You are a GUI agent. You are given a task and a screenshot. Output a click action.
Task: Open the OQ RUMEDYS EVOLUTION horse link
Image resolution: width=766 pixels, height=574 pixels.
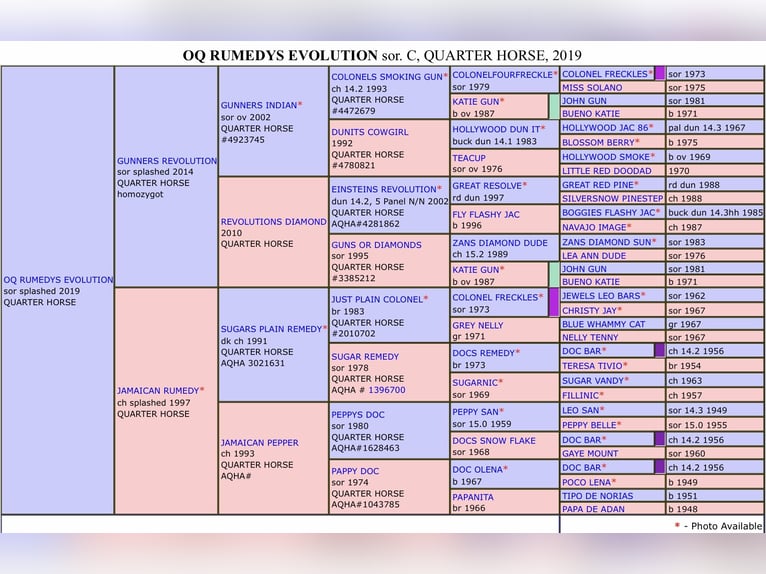(58, 280)
